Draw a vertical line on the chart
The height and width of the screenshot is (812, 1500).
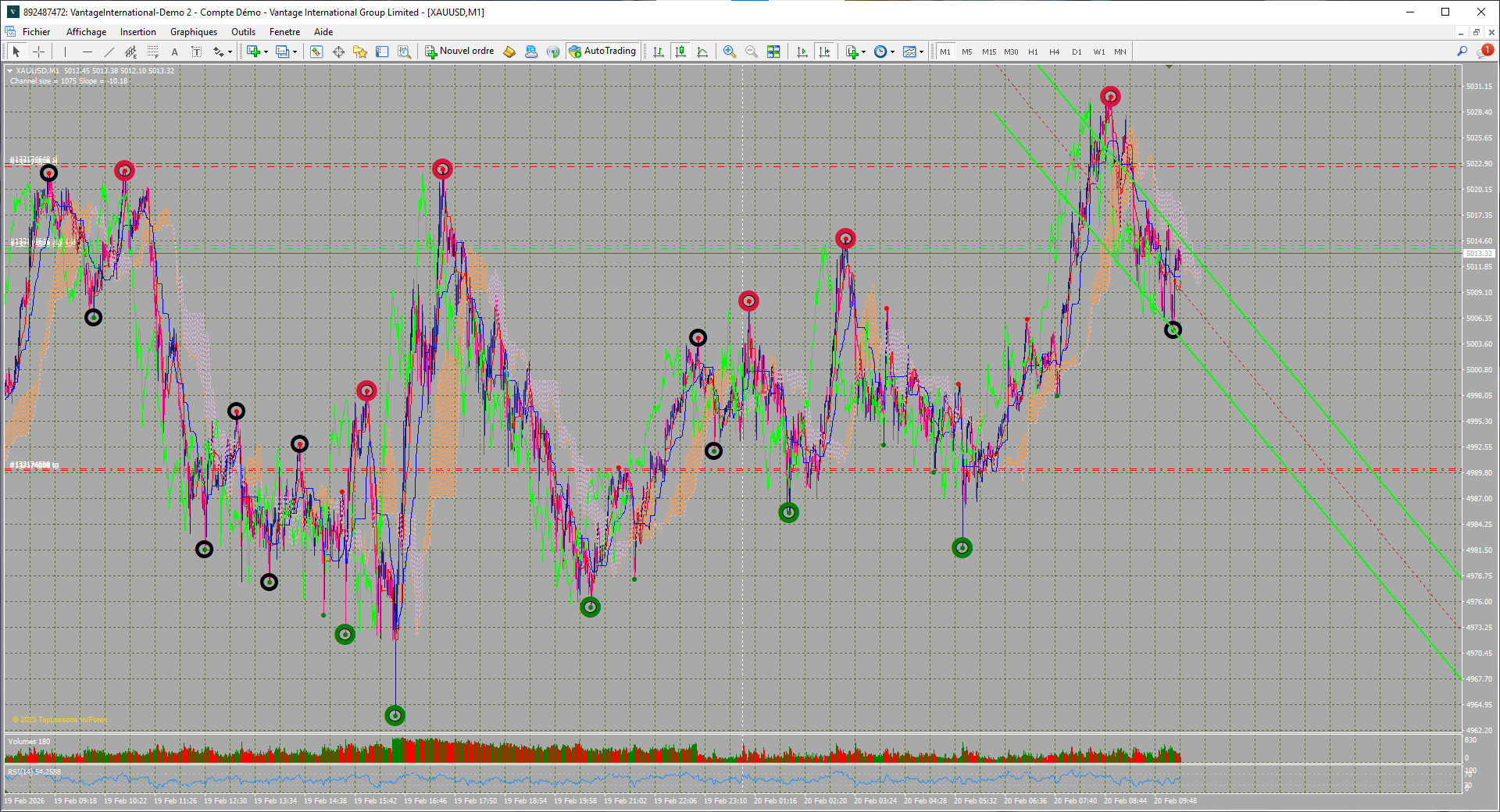[65, 52]
